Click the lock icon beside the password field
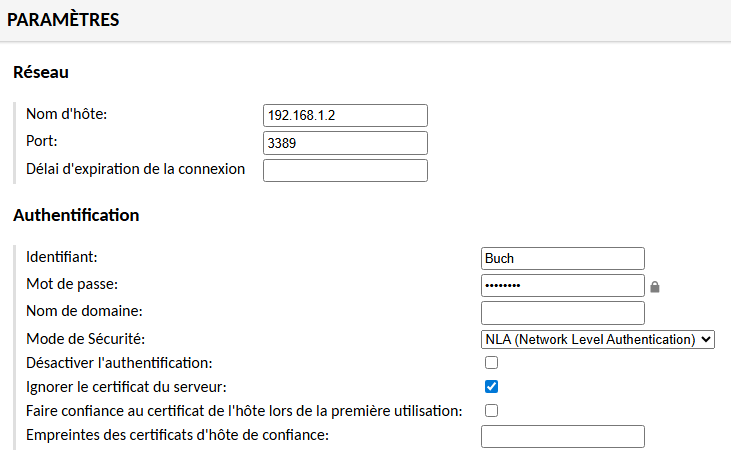This screenshot has width=731, height=463. point(655,287)
